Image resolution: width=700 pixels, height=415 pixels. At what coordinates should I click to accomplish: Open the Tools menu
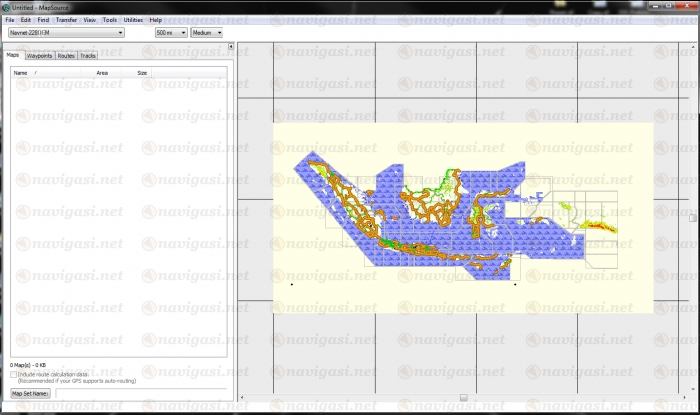(x=109, y=20)
